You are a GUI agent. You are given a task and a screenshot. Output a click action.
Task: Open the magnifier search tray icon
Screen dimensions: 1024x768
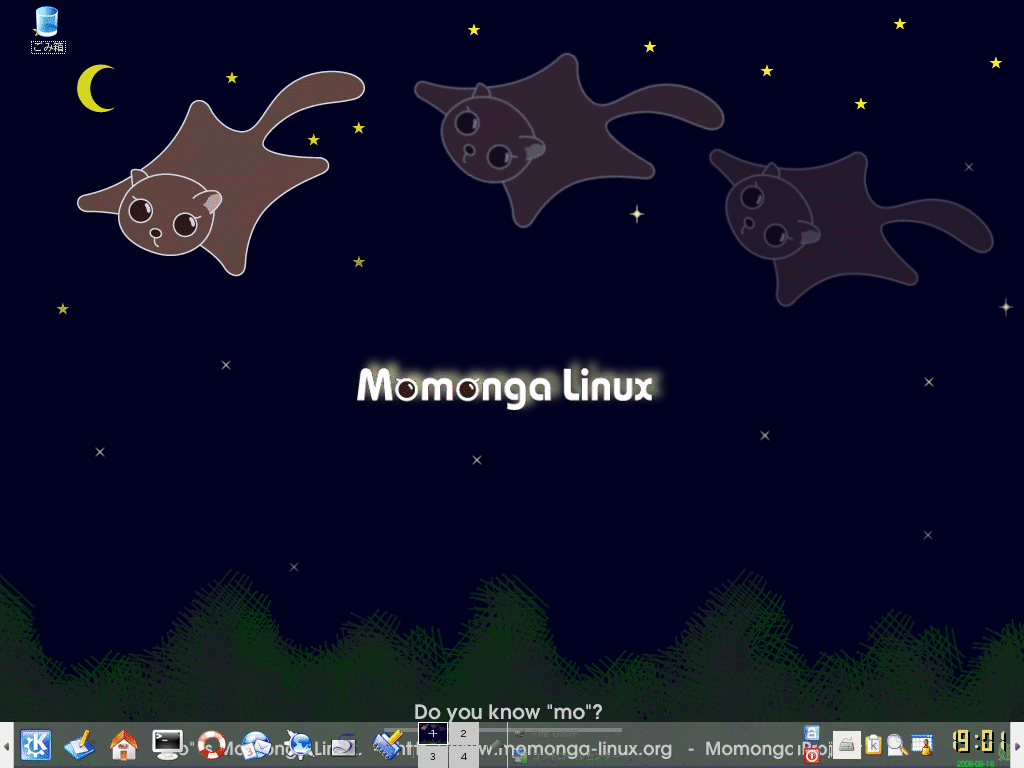click(897, 744)
